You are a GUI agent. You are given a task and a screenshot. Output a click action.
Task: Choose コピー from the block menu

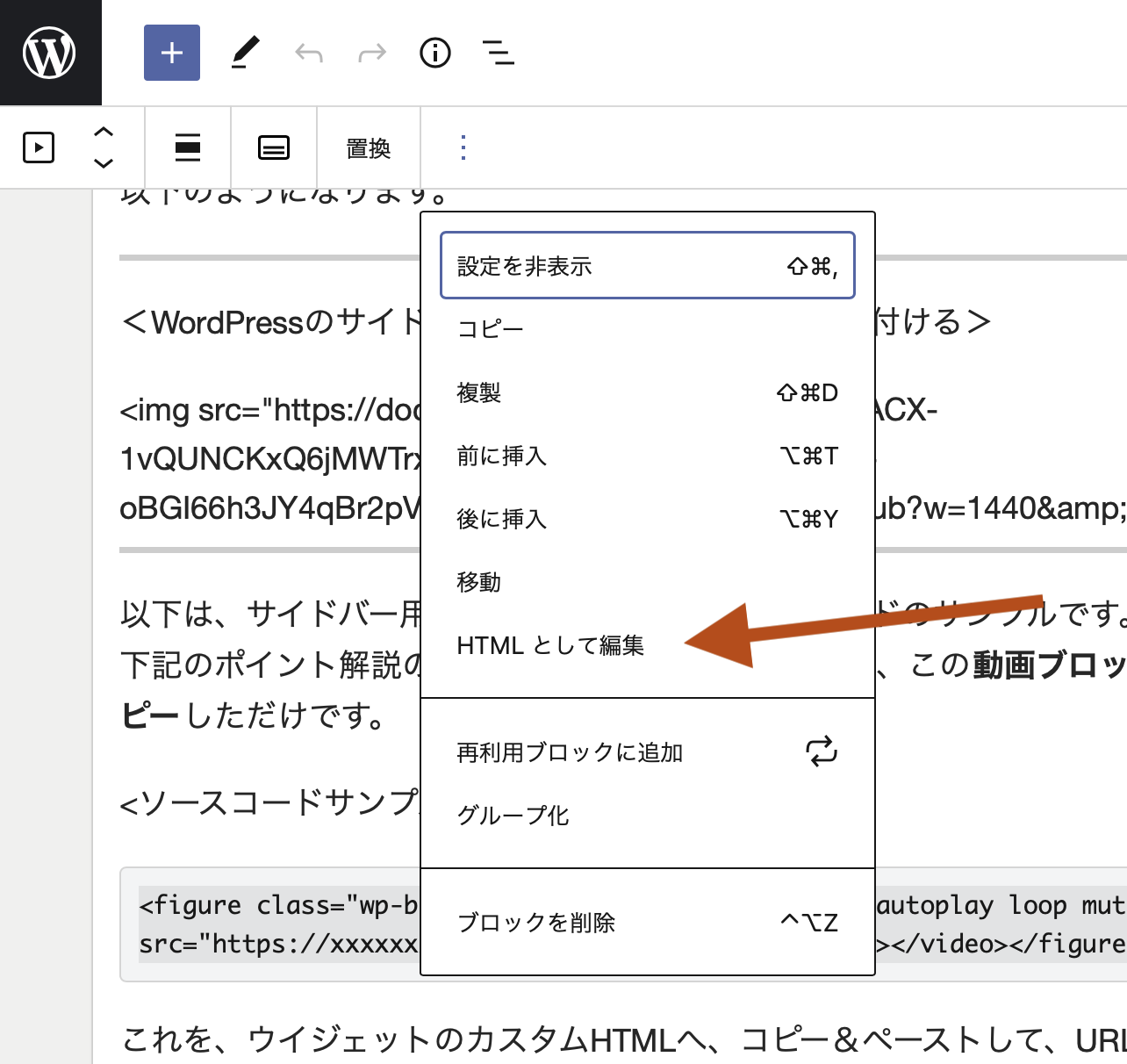(x=491, y=329)
